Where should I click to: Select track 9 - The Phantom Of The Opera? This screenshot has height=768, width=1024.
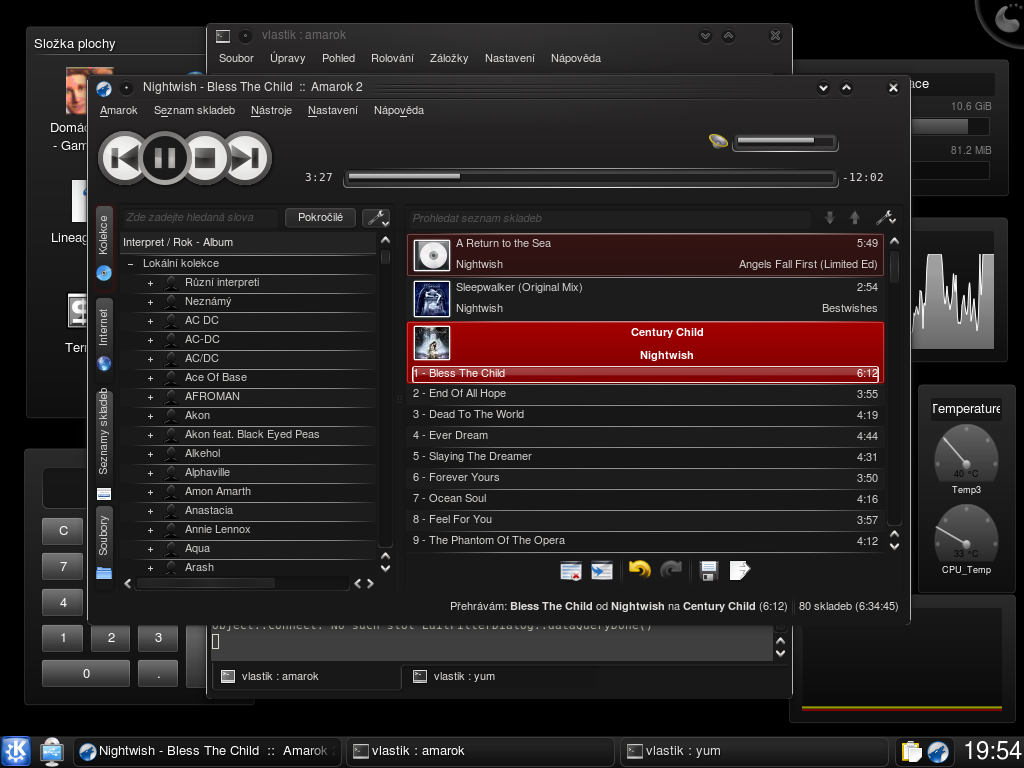[645, 541]
